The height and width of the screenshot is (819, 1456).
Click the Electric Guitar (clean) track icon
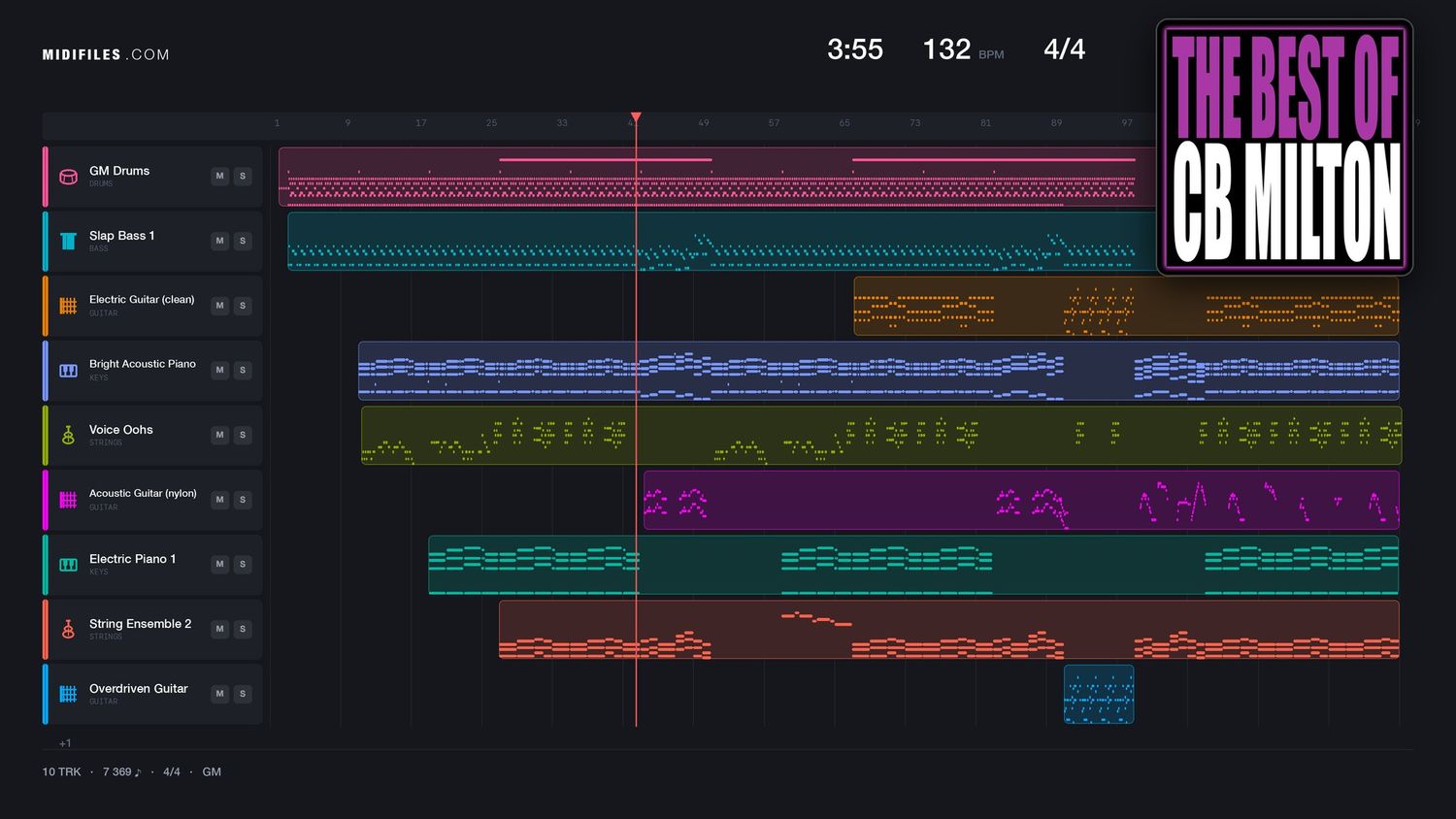click(x=68, y=306)
